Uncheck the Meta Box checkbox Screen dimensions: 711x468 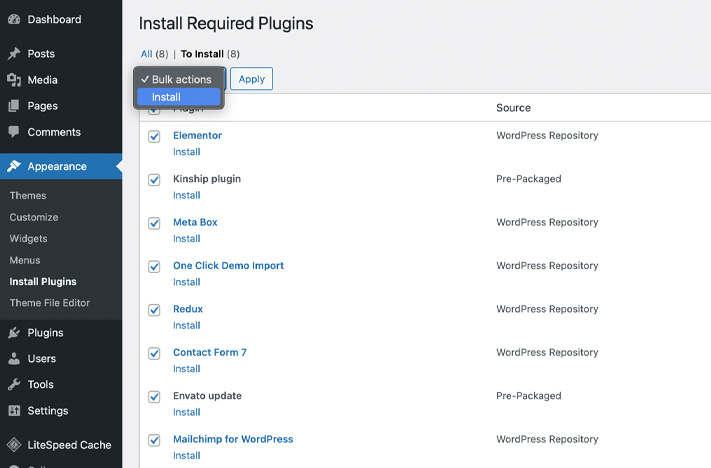(x=154, y=223)
